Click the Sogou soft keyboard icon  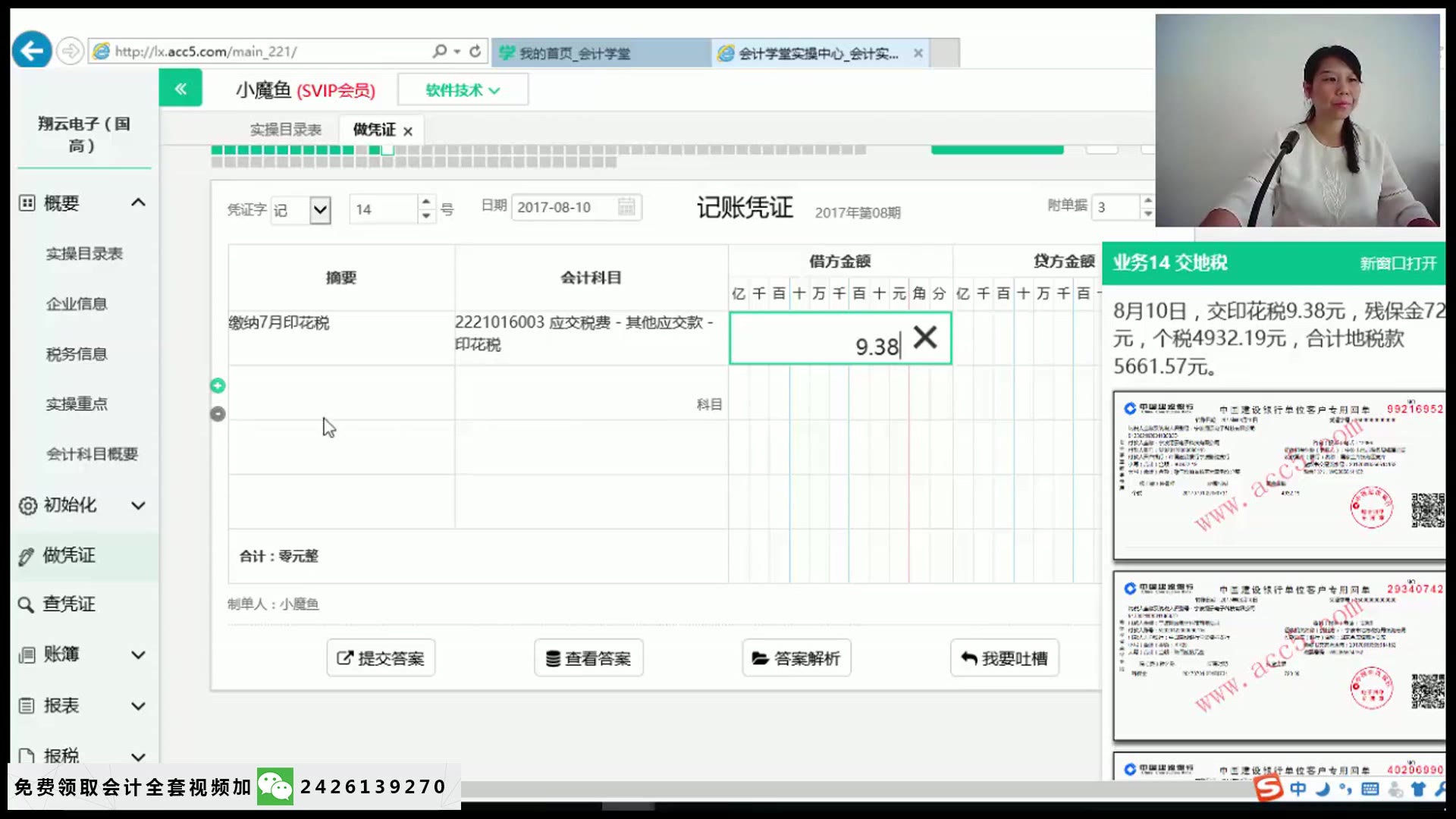coord(1370,789)
